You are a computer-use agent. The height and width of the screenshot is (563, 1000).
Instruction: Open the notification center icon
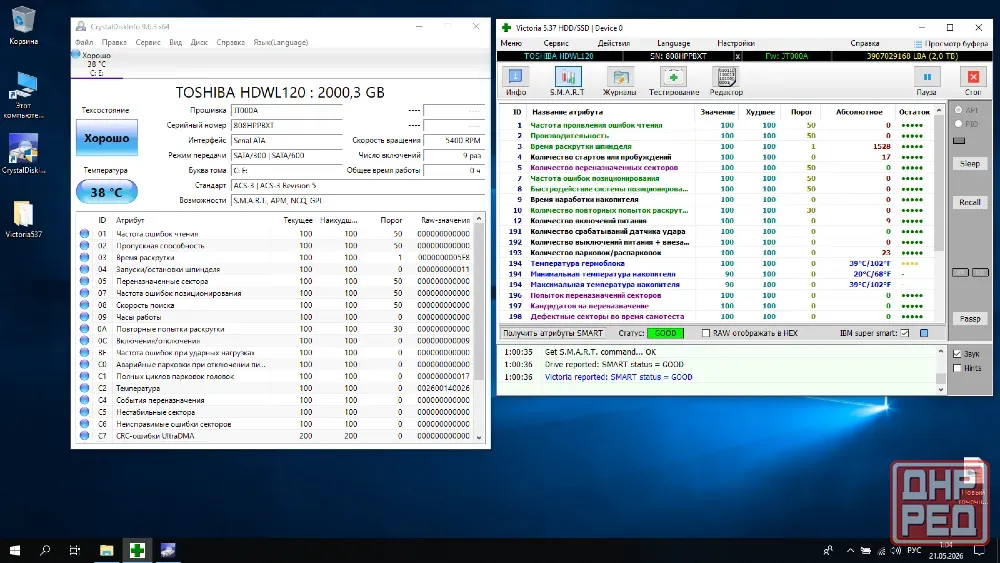pyautogui.click(x=980, y=550)
